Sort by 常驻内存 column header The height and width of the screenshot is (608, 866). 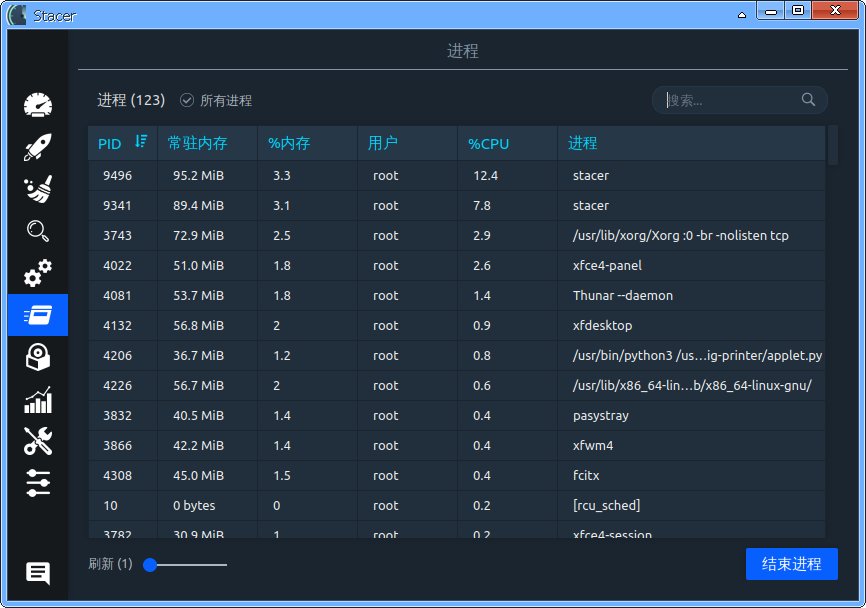208,144
